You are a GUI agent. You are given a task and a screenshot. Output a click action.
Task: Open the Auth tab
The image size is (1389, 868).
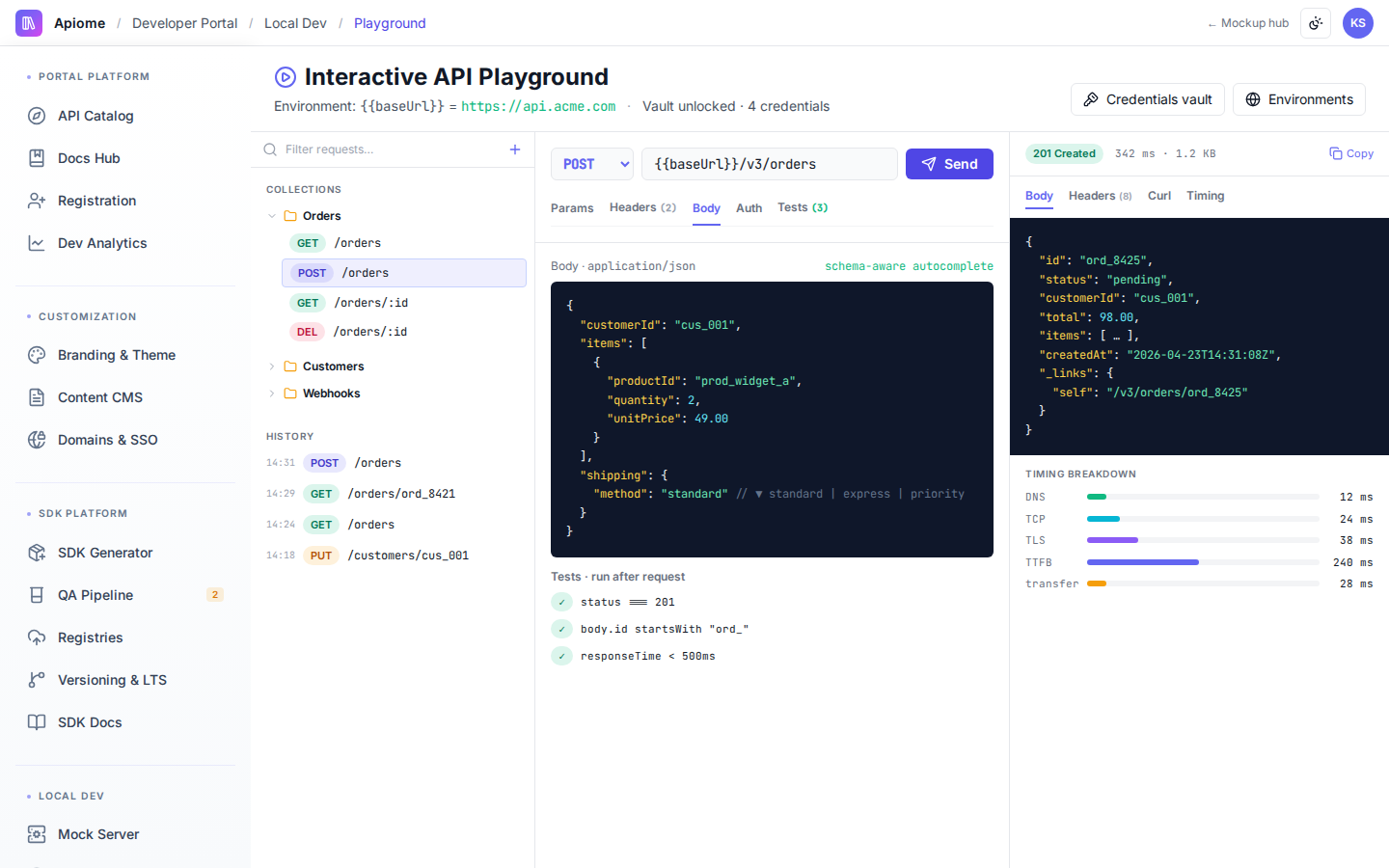click(x=749, y=208)
